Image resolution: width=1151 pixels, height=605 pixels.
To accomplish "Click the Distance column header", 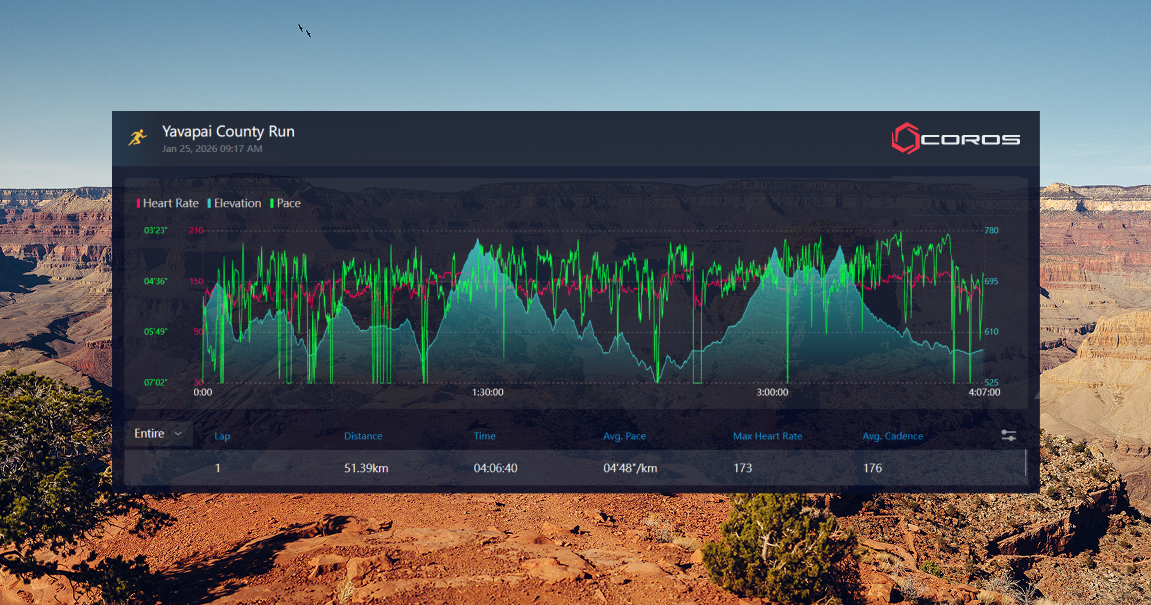I will tap(363, 436).
